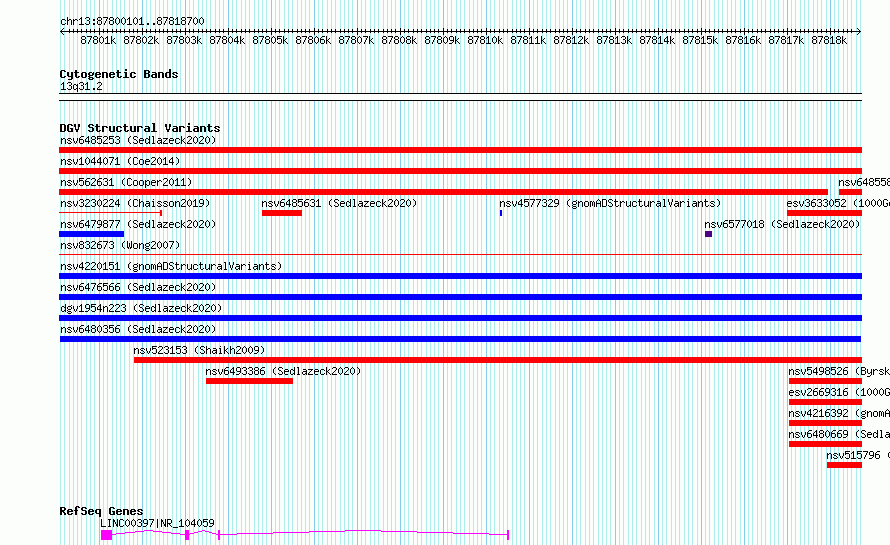Select the red bar under nsv6493386
890x545 pixels.
coord(249,381)
